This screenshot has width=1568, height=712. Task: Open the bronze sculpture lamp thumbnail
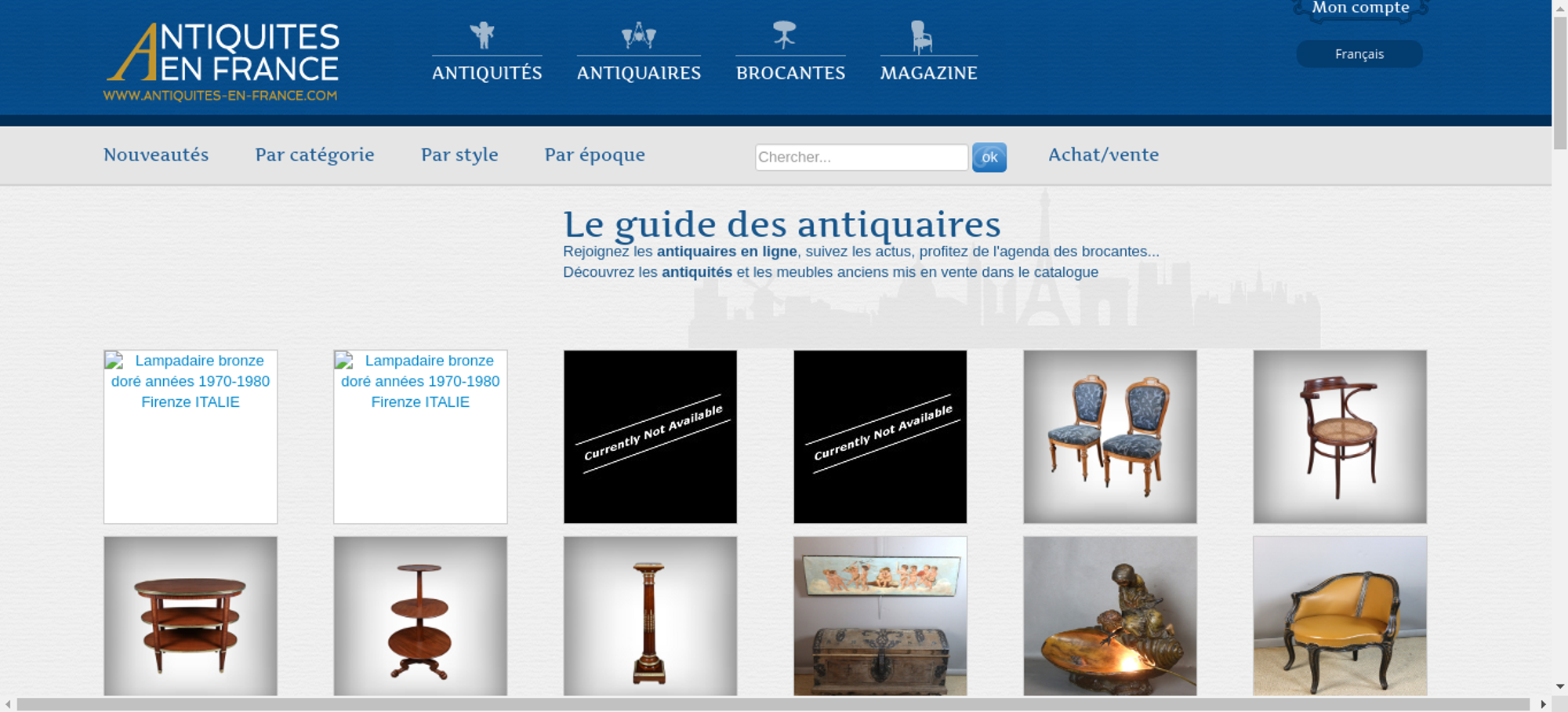pyautogui.click(x=1110, y=616)
